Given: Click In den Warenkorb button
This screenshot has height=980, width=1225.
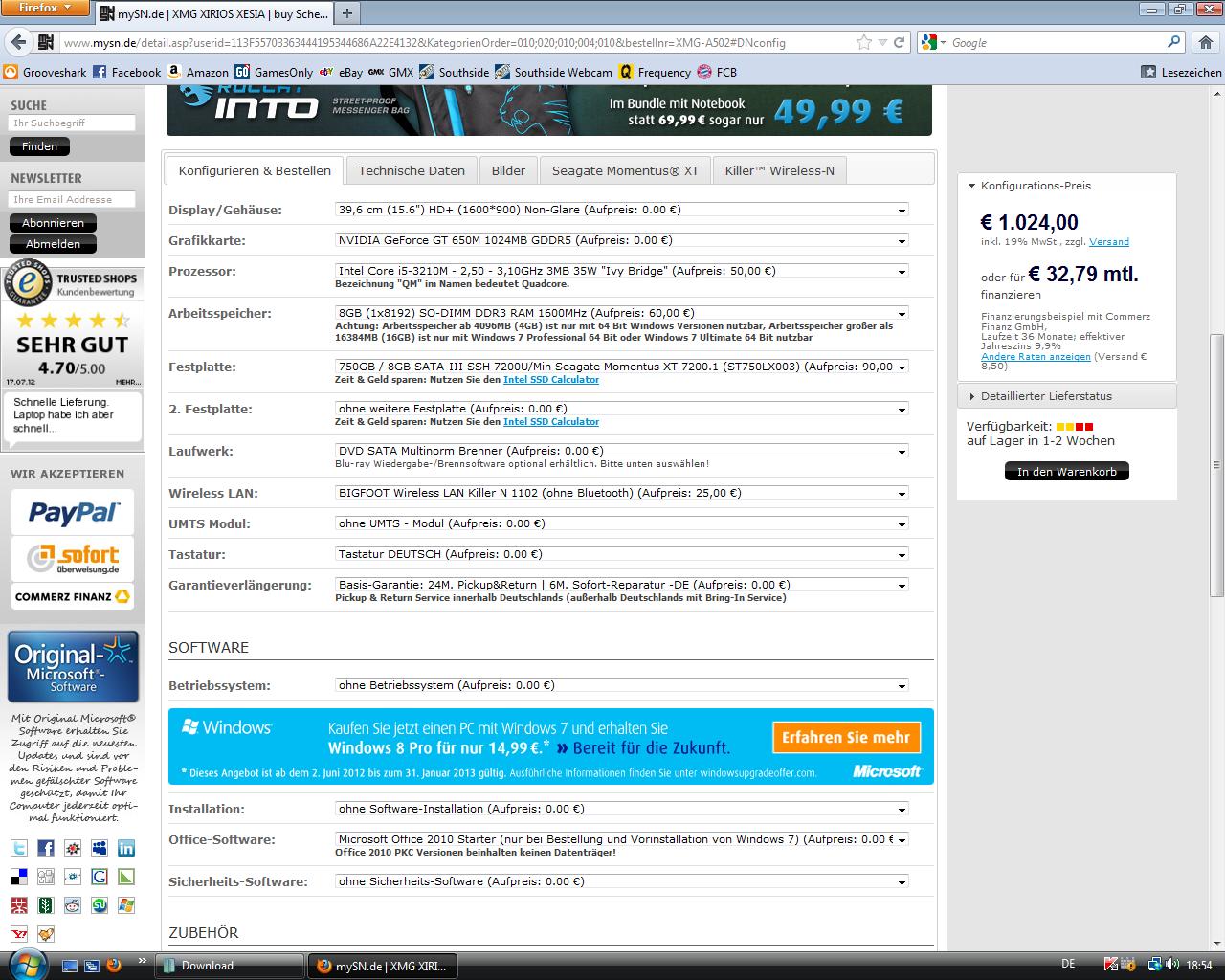Looking at the screenshot, I should (x=1067, y=472).
